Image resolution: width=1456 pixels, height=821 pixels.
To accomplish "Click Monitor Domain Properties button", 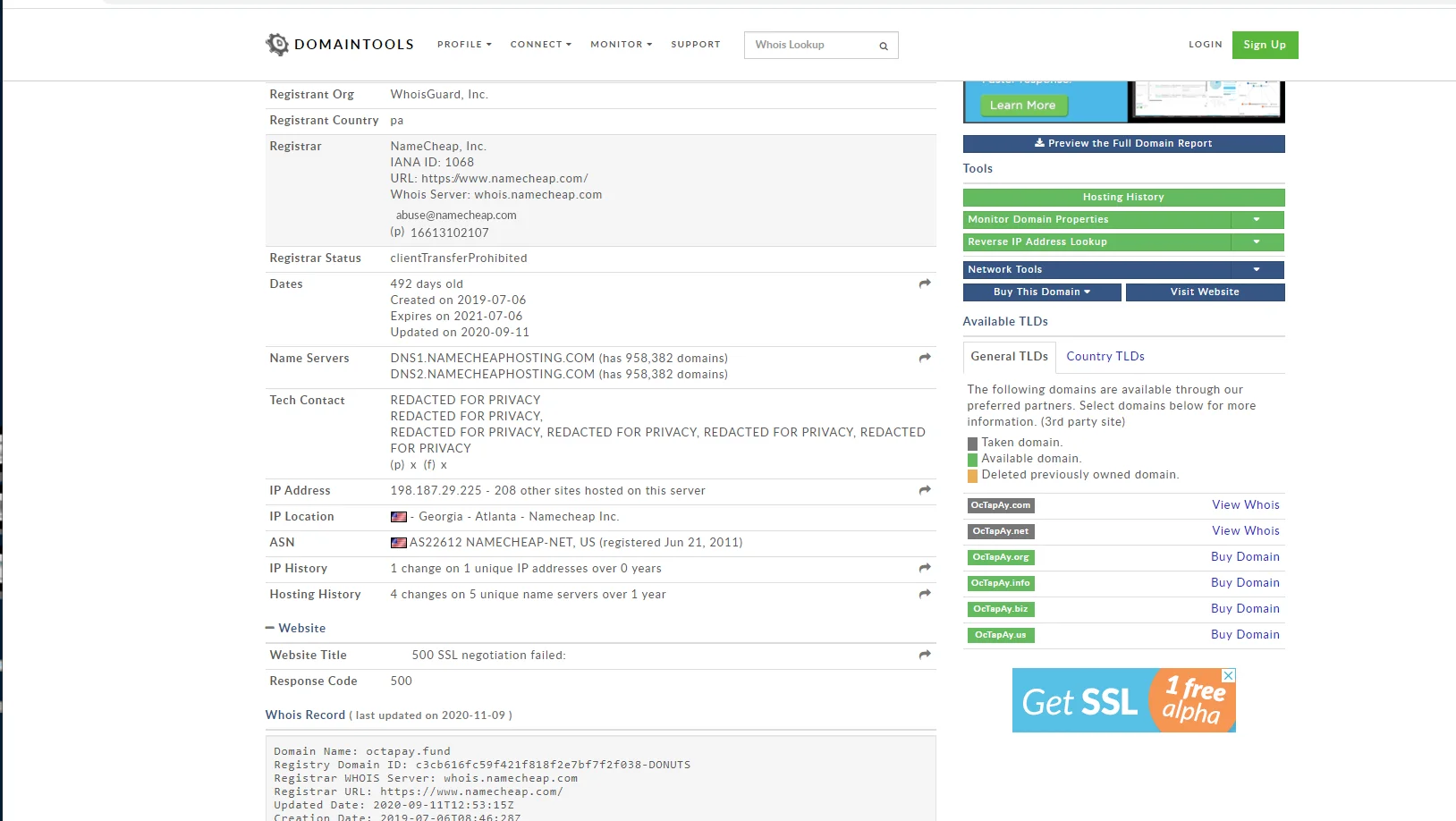I will click(1096, 219).
